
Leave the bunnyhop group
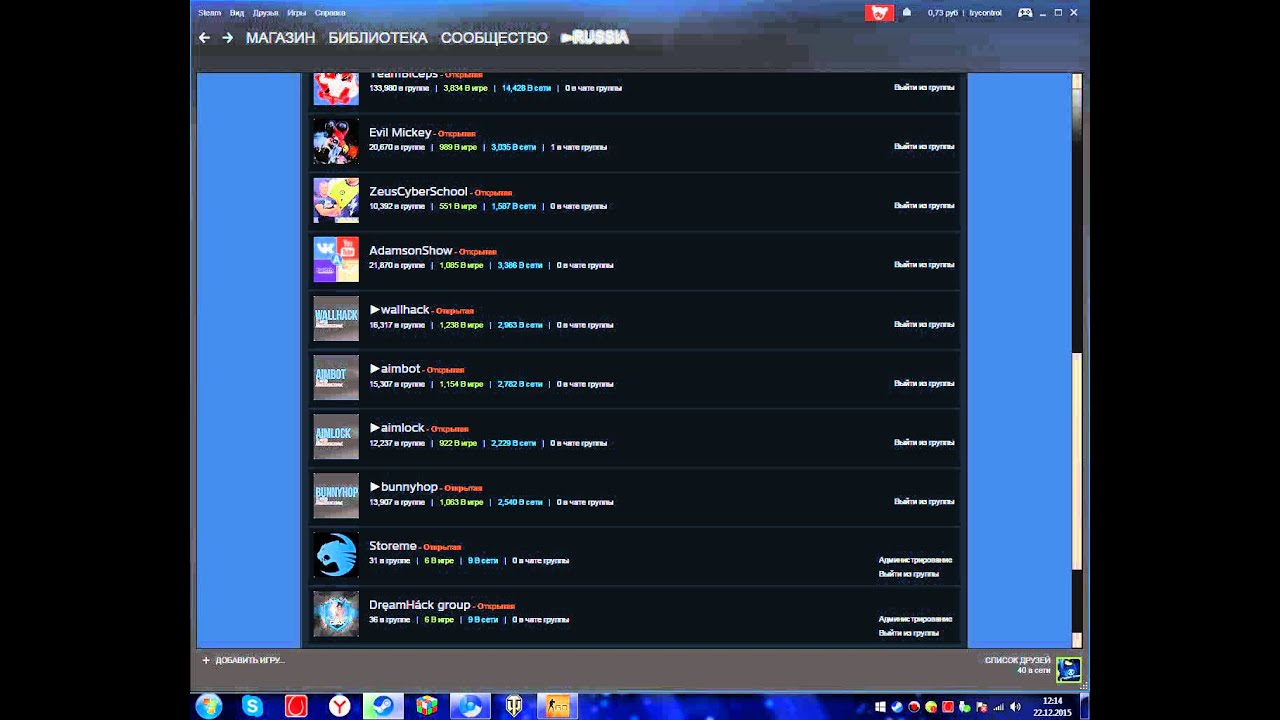[x=924, y=501]
